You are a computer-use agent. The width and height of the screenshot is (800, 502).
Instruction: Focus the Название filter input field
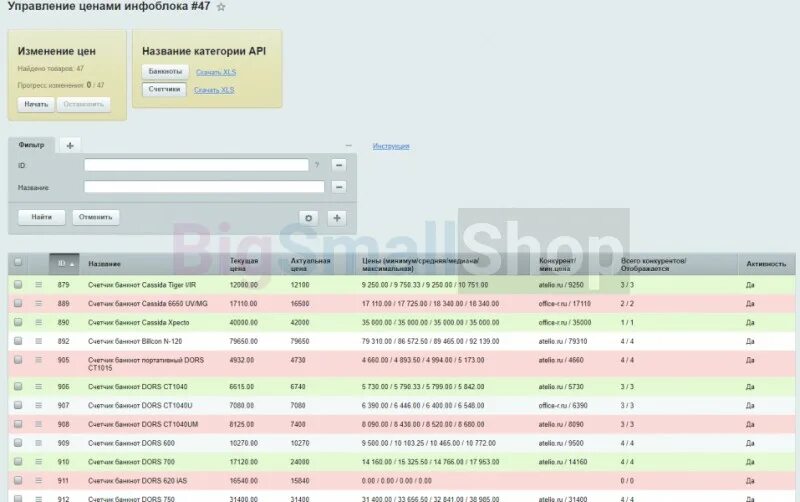click(204, 187)
